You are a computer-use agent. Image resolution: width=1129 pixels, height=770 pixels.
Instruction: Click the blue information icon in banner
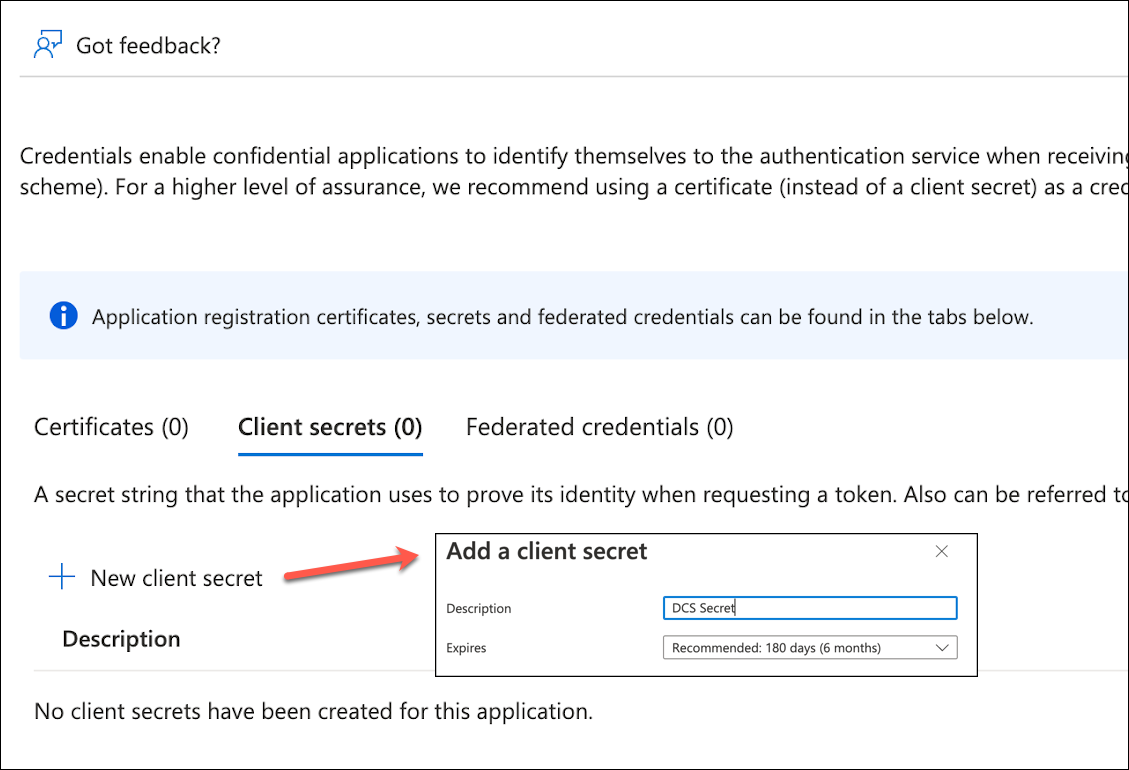62,317
